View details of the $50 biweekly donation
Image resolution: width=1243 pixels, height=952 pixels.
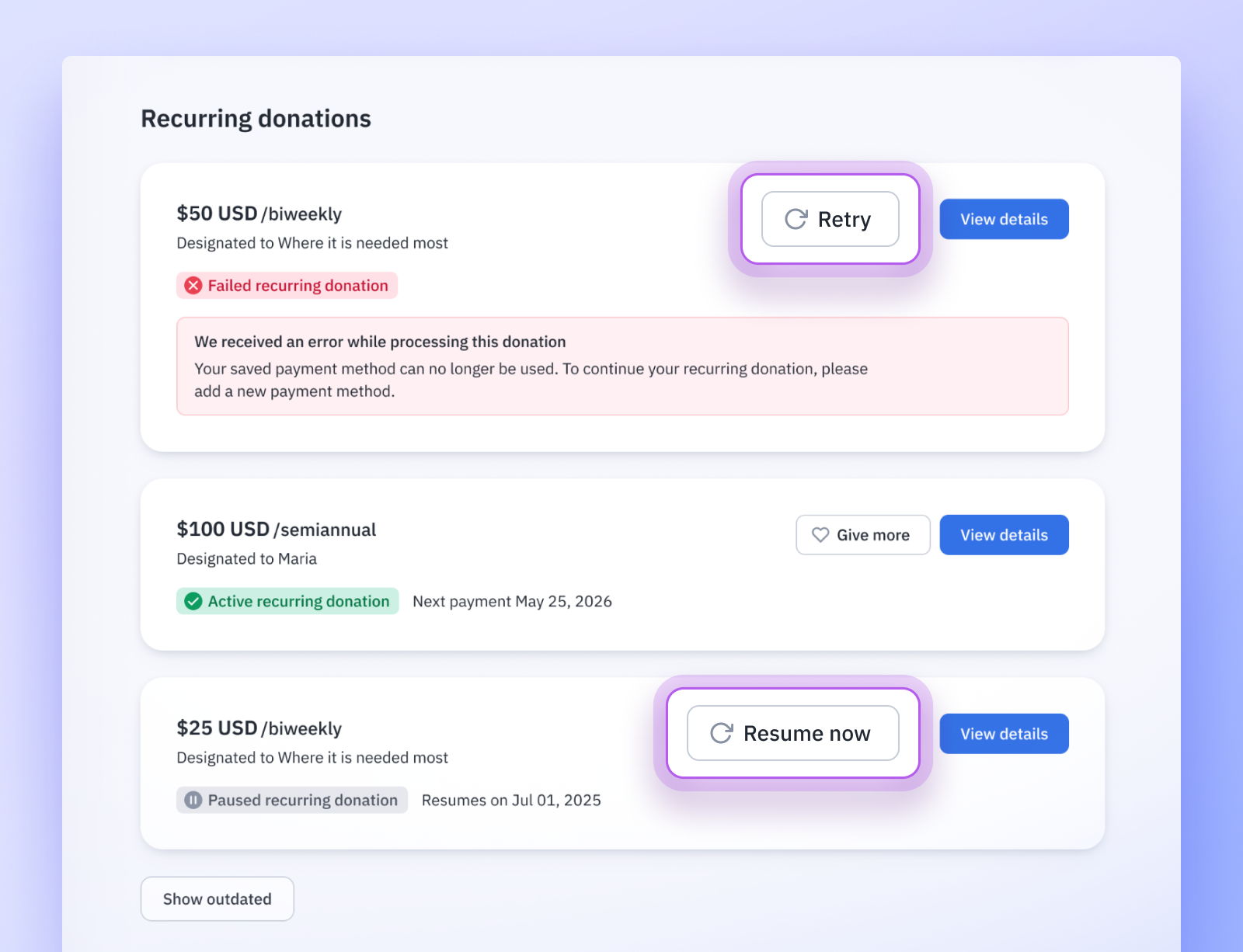pyautogui.click(x=1004, y=219)
